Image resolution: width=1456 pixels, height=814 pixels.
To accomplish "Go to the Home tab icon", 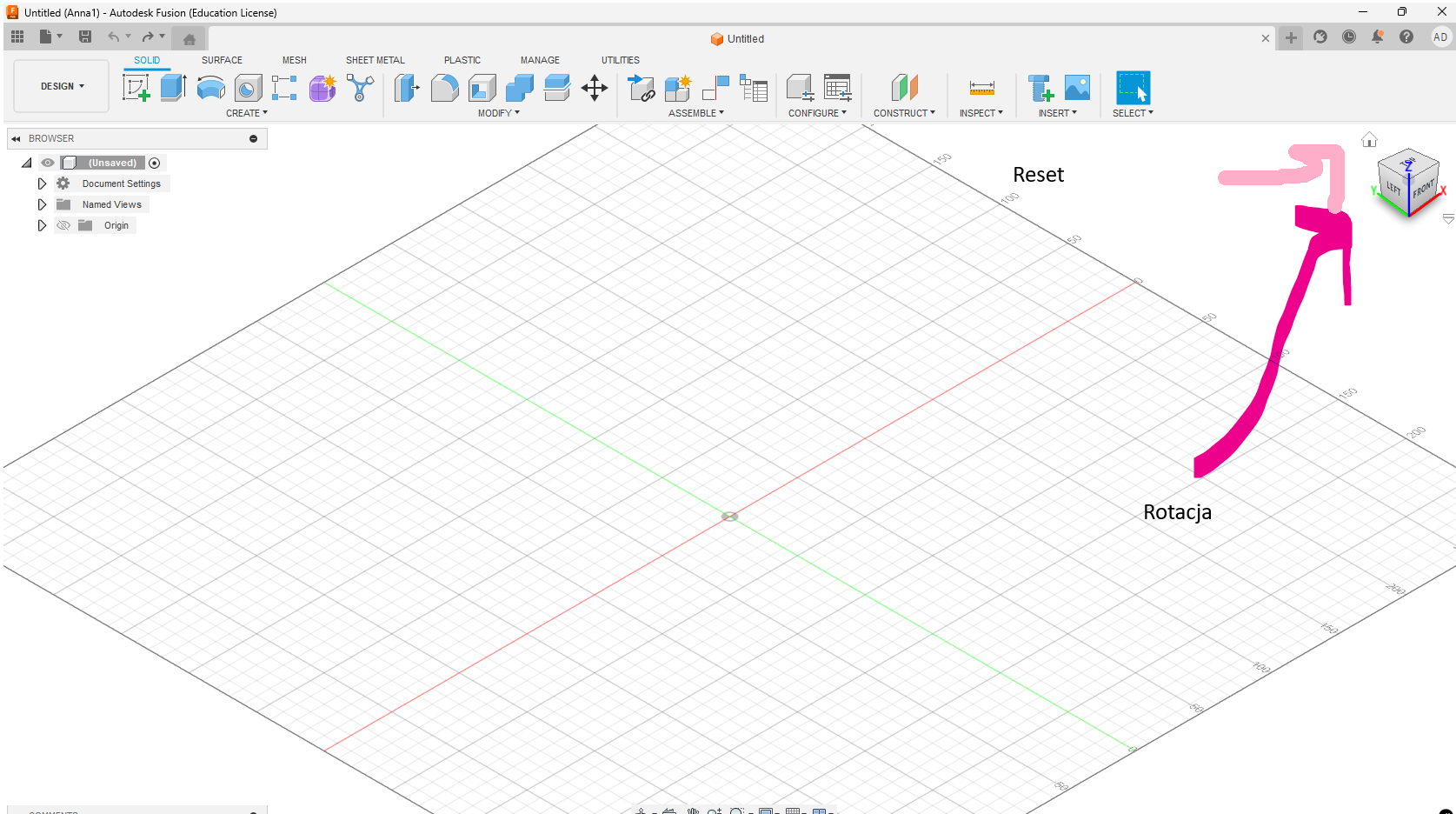I will point(189,38).
